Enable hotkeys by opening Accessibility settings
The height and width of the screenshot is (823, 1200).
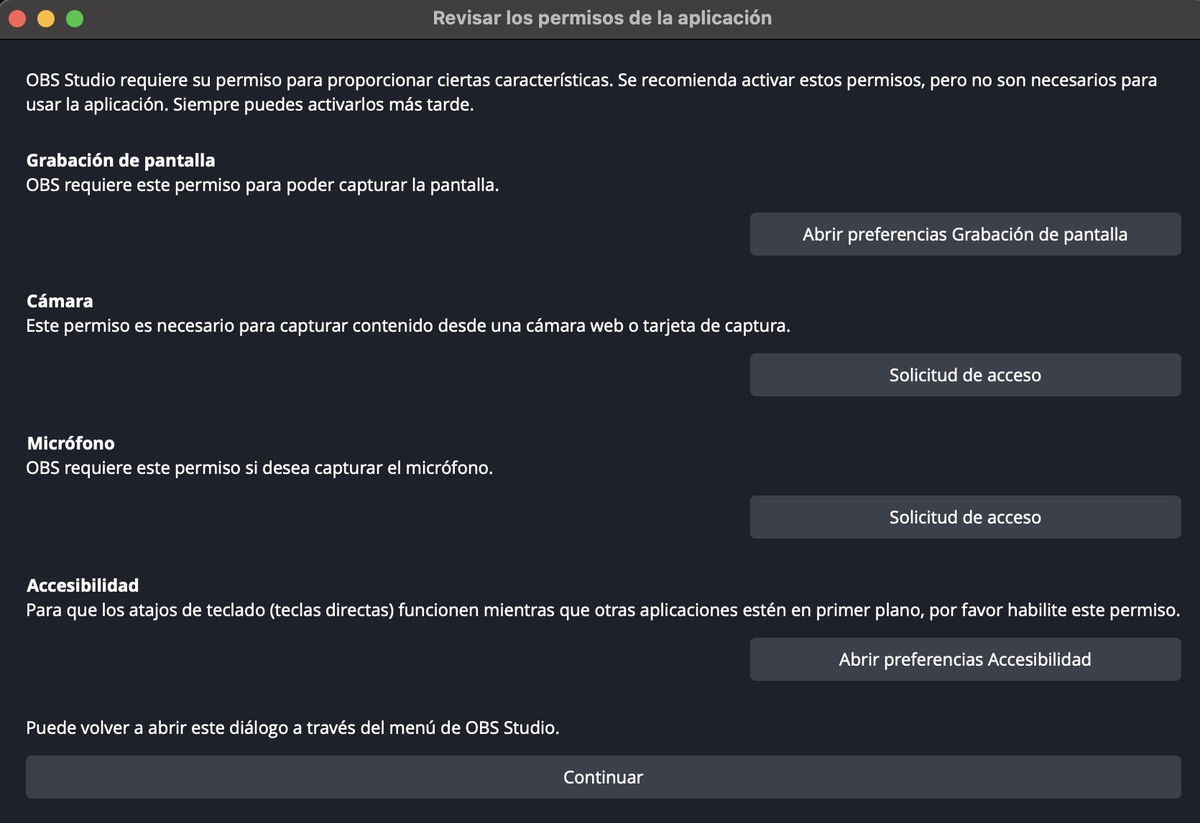coord(964,659)
